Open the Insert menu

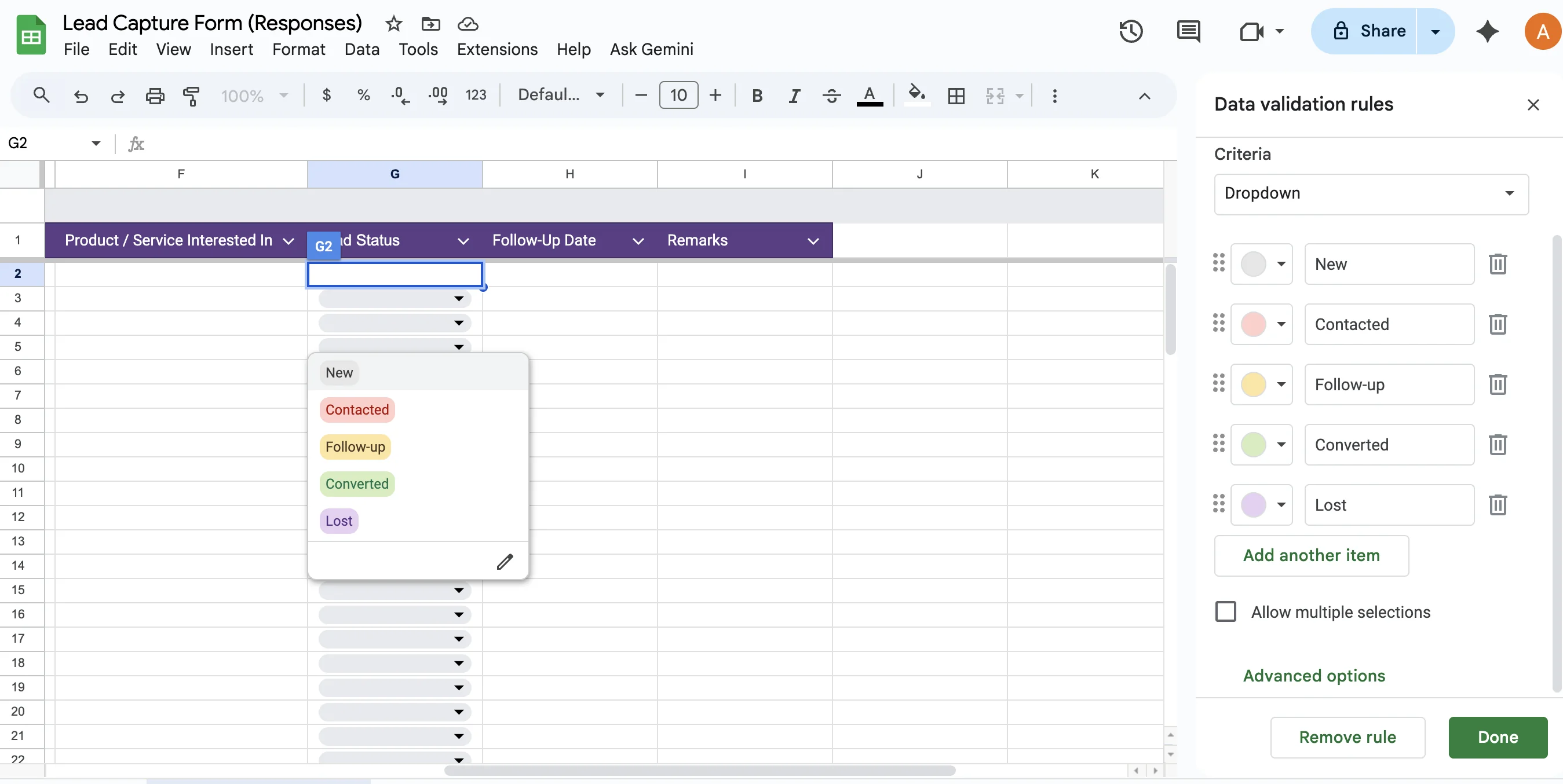(231, 49)
